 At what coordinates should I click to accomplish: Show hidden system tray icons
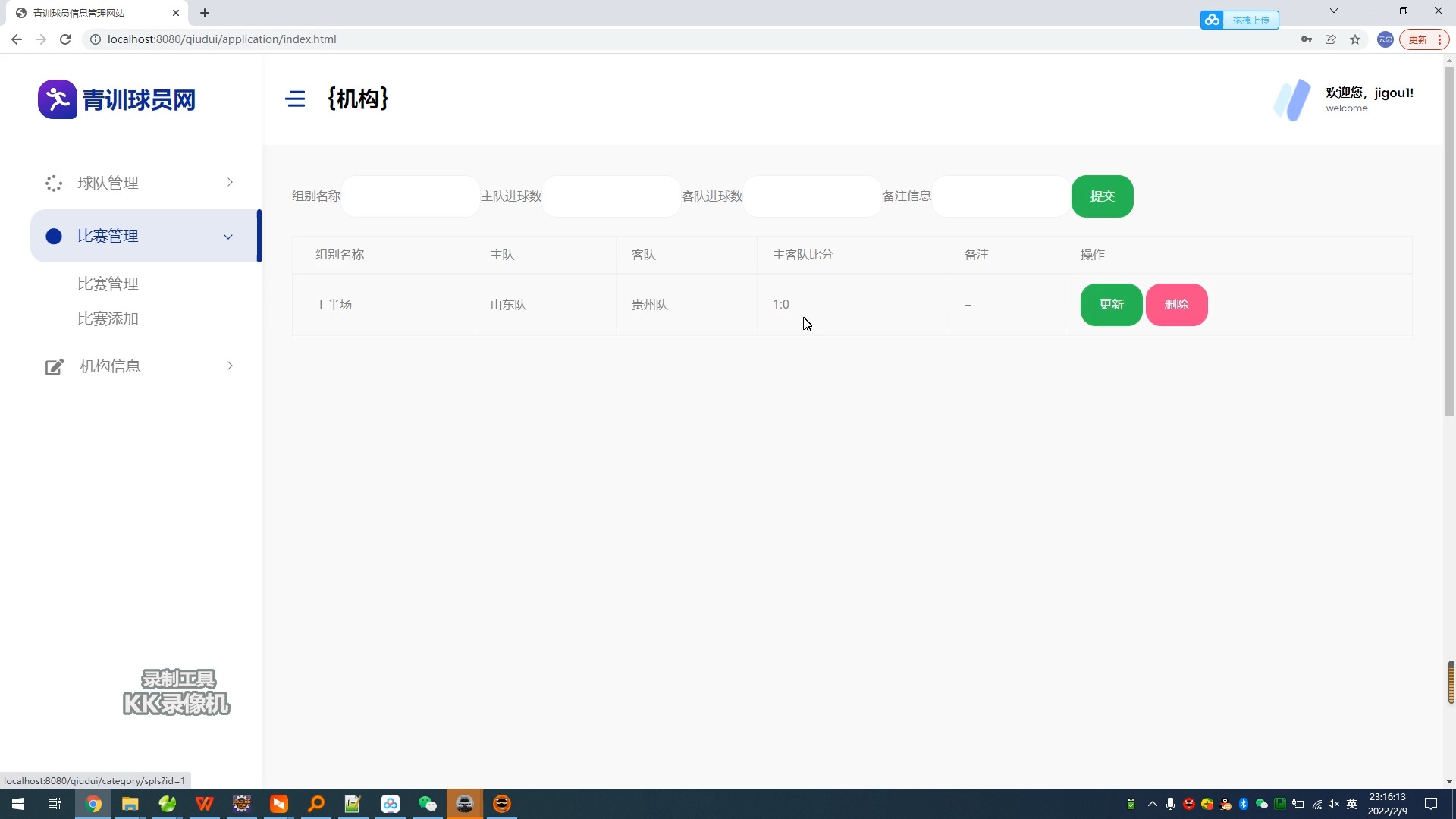(x=1153, y=804)
